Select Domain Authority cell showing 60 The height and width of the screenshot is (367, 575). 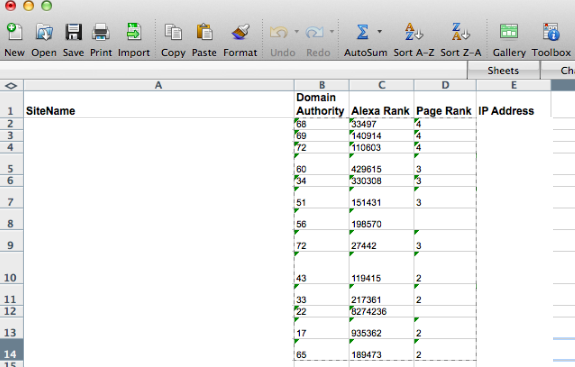click(322, 164)
